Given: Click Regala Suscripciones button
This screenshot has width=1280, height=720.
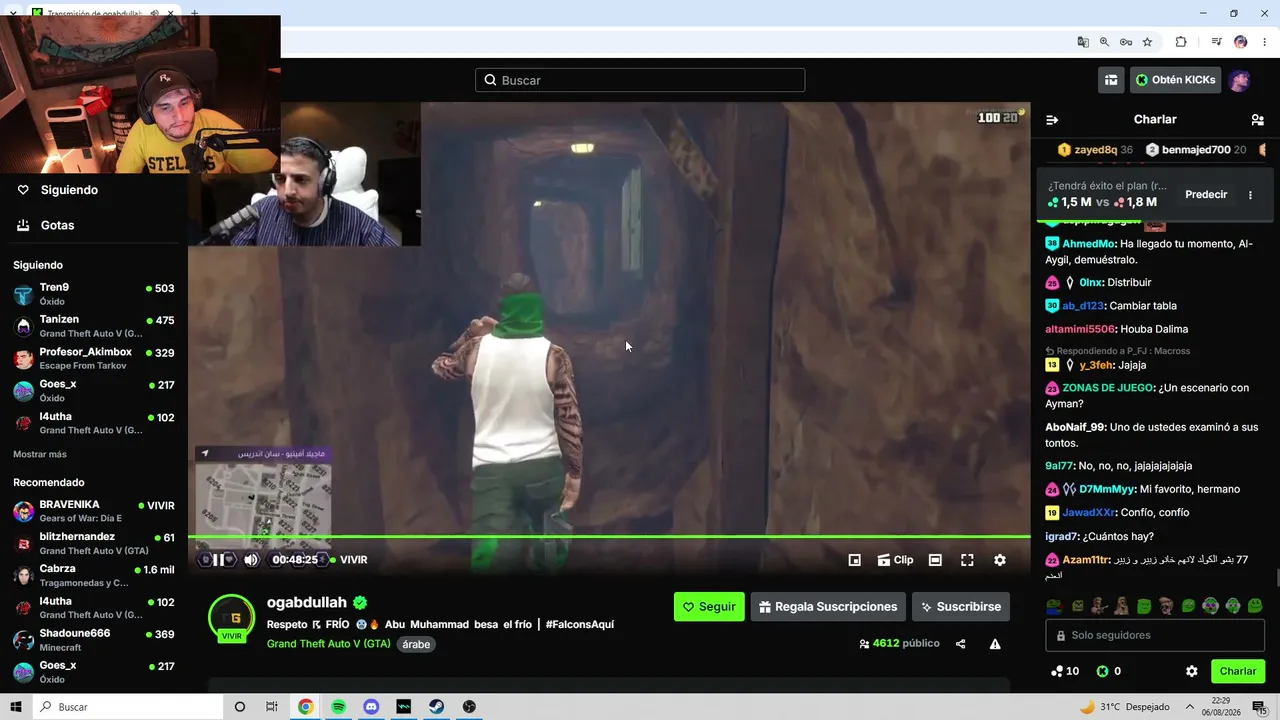Looking at the screenshot, I should click(828, 607).
